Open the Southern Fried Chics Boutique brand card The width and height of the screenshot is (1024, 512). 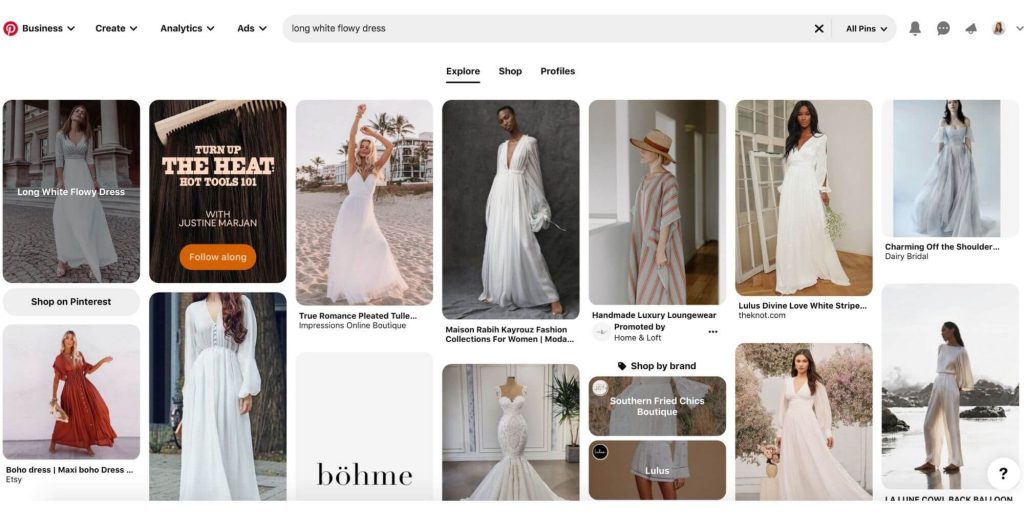pyautogui.click(x=657, y=406)
